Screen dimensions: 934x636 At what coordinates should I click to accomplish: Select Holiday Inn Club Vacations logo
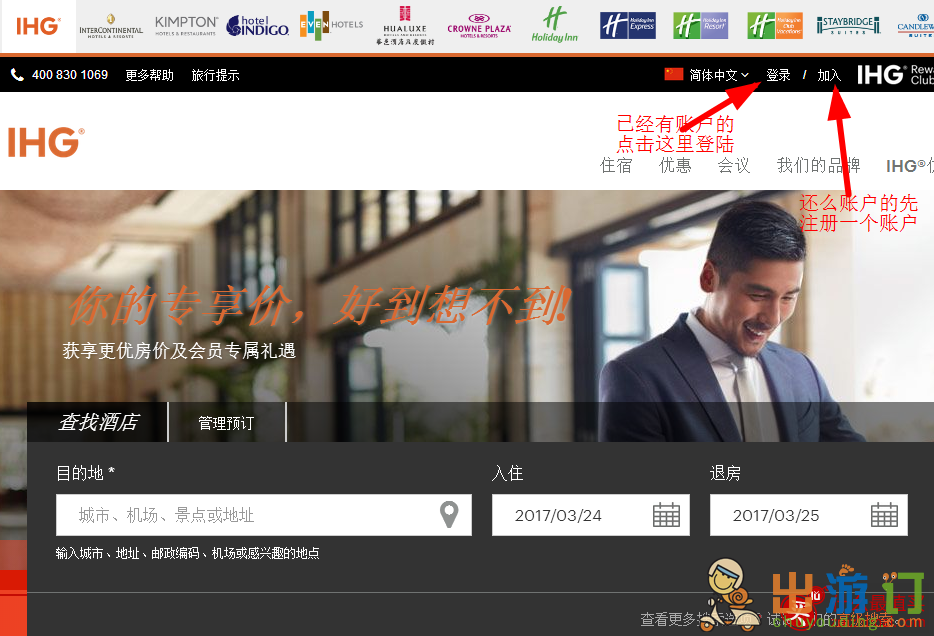click(x=775, y=26)
